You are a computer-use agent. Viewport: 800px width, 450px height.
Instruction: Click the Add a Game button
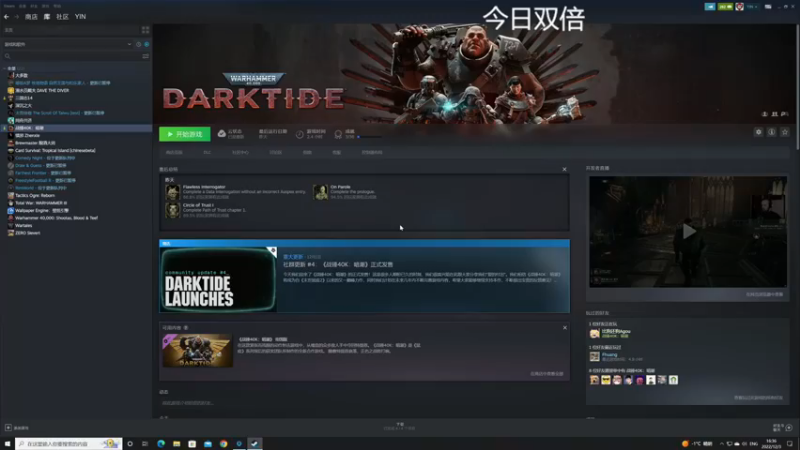pos(17,428)
